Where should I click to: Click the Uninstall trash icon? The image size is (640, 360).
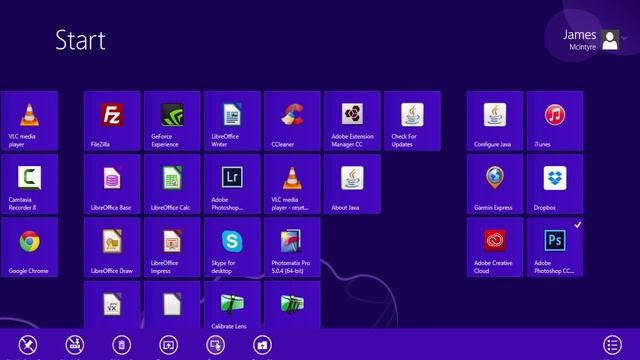[x=122, y=345]
